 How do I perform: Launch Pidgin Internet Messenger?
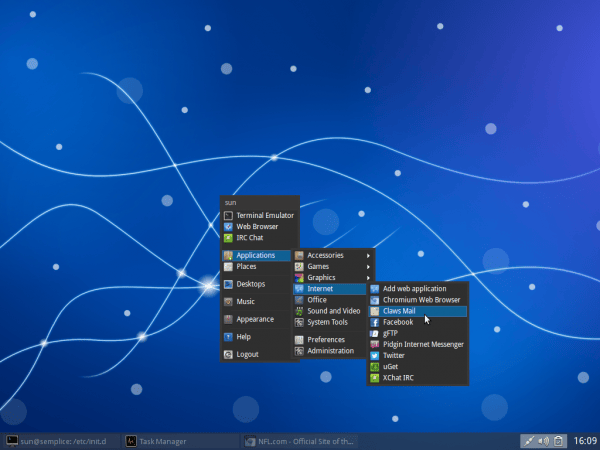pos(422,344)
